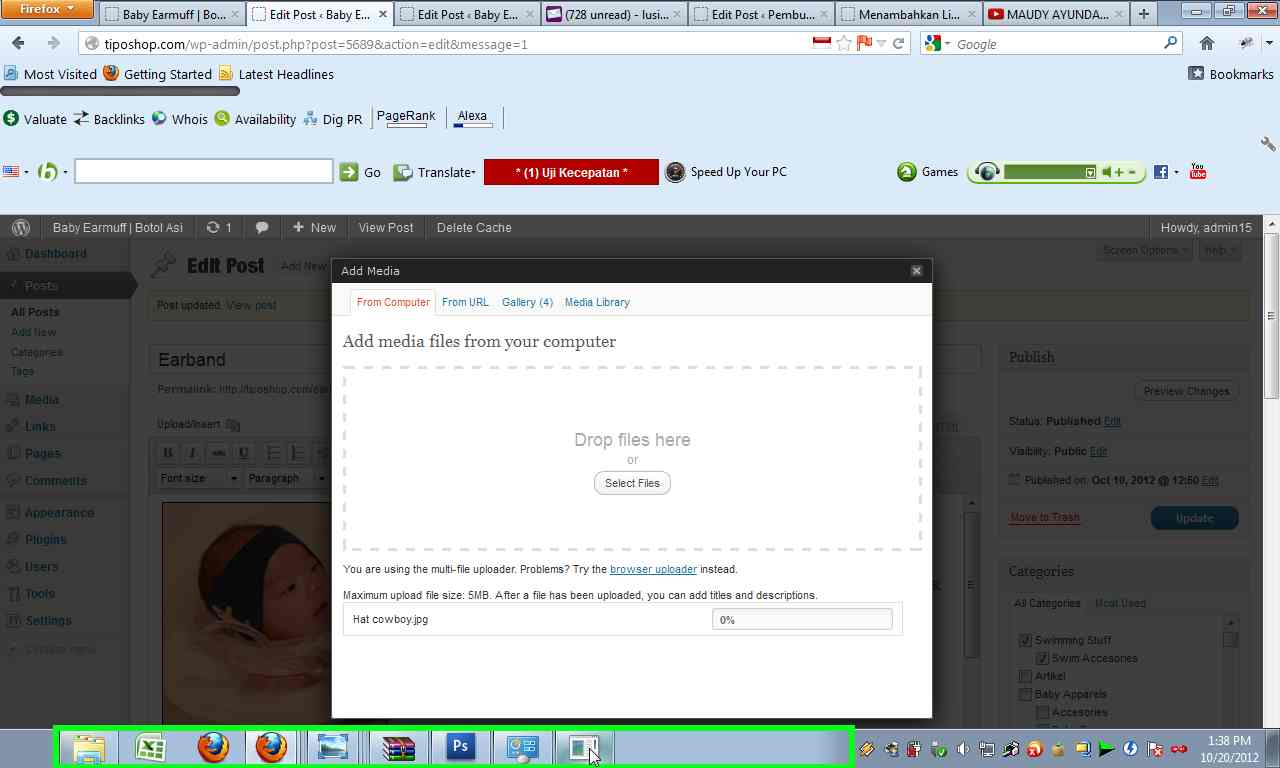Switch to the From URL tab

point(465,302)
